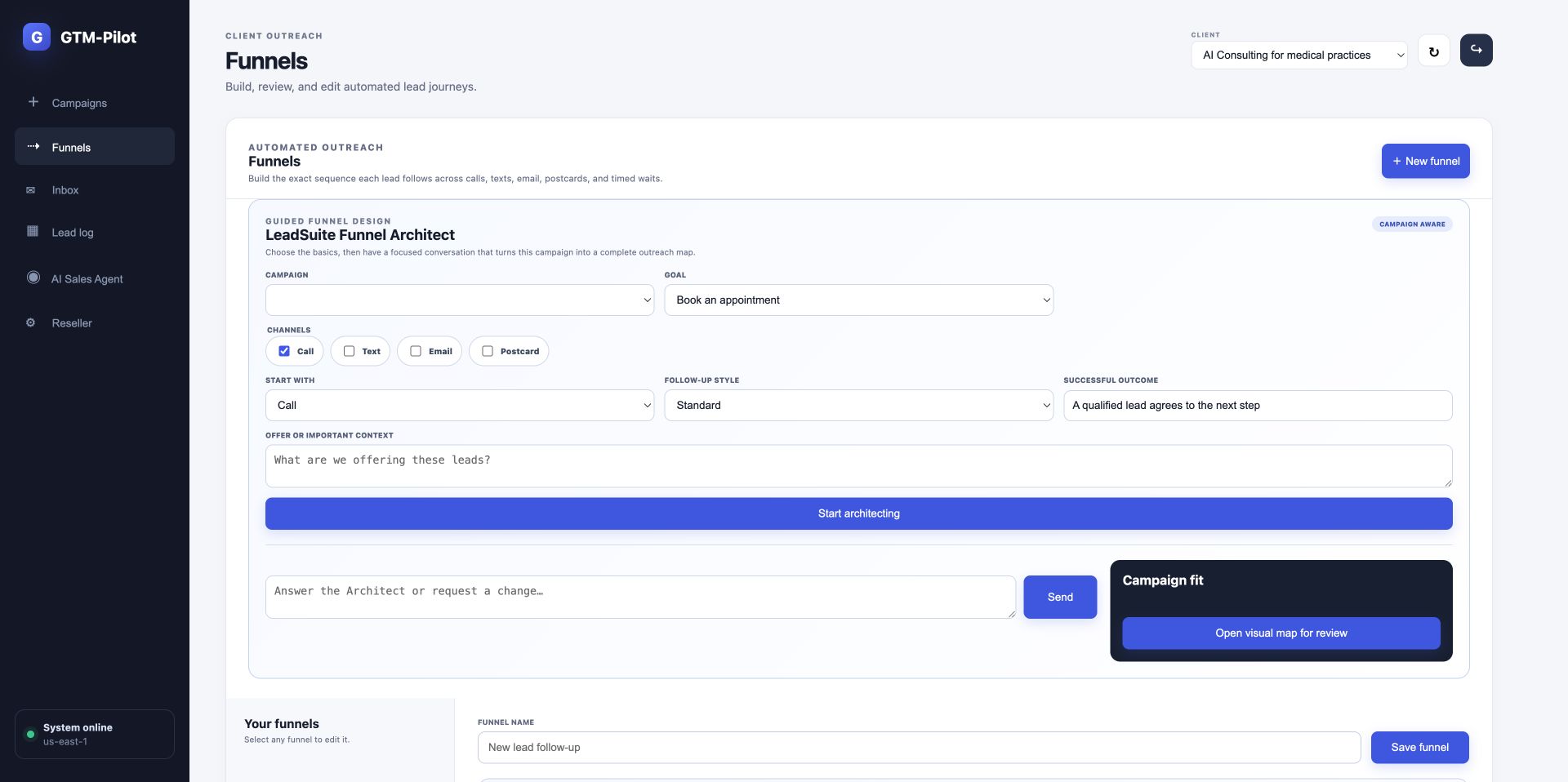Select AI Sales Agent in the sidebar
The height and width of the screenshot is (782, 1568).
point(95,278)
